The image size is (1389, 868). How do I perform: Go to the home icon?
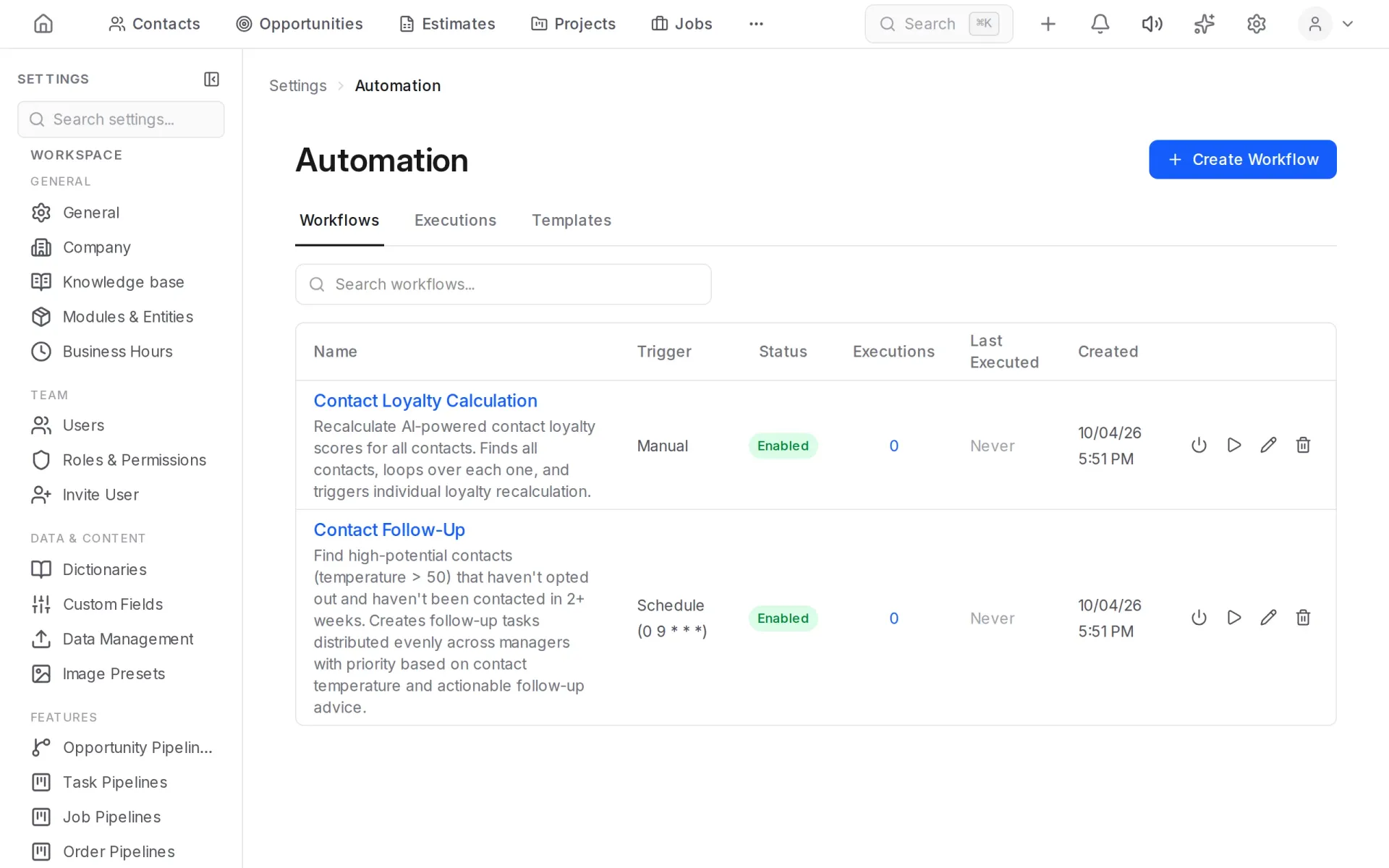[43, 24]
